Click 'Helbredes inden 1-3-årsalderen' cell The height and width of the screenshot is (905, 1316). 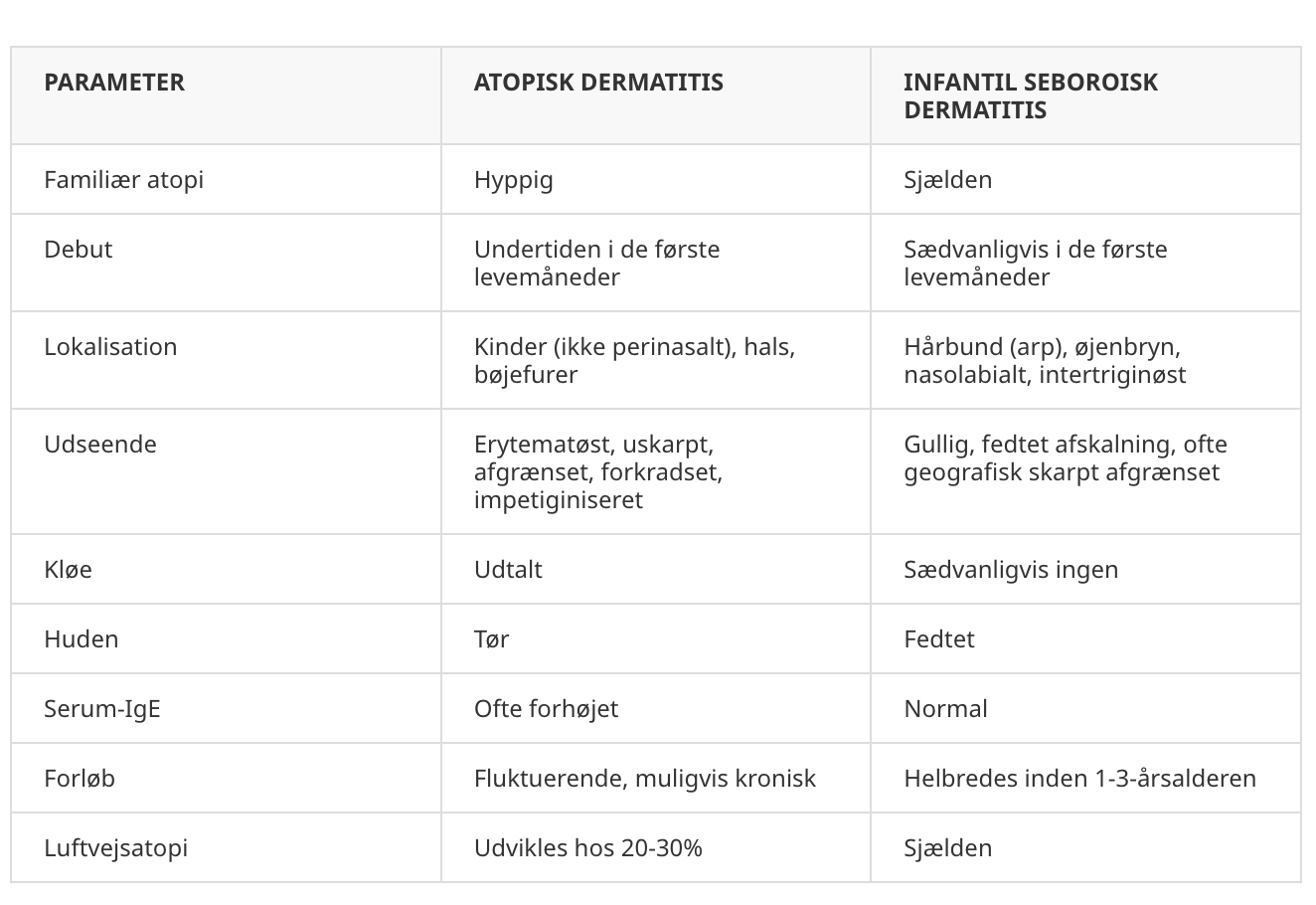click(1079, 778)
